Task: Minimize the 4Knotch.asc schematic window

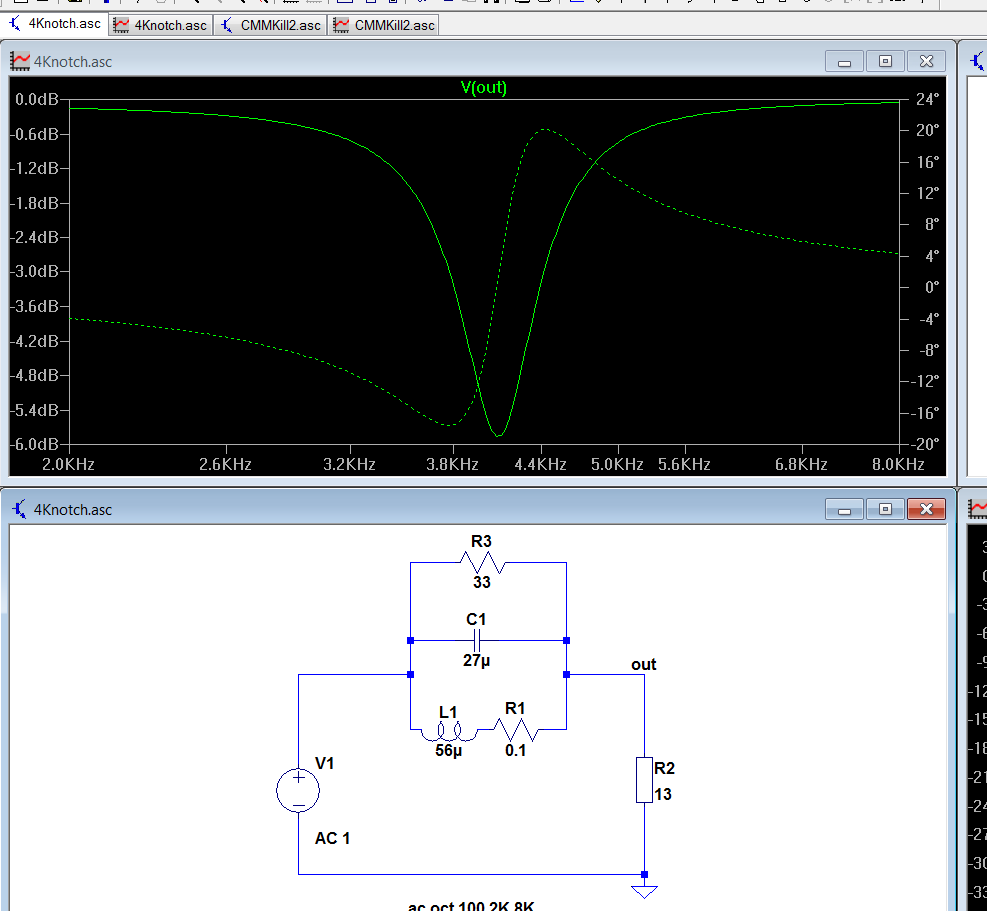Action: coord(845,509)
